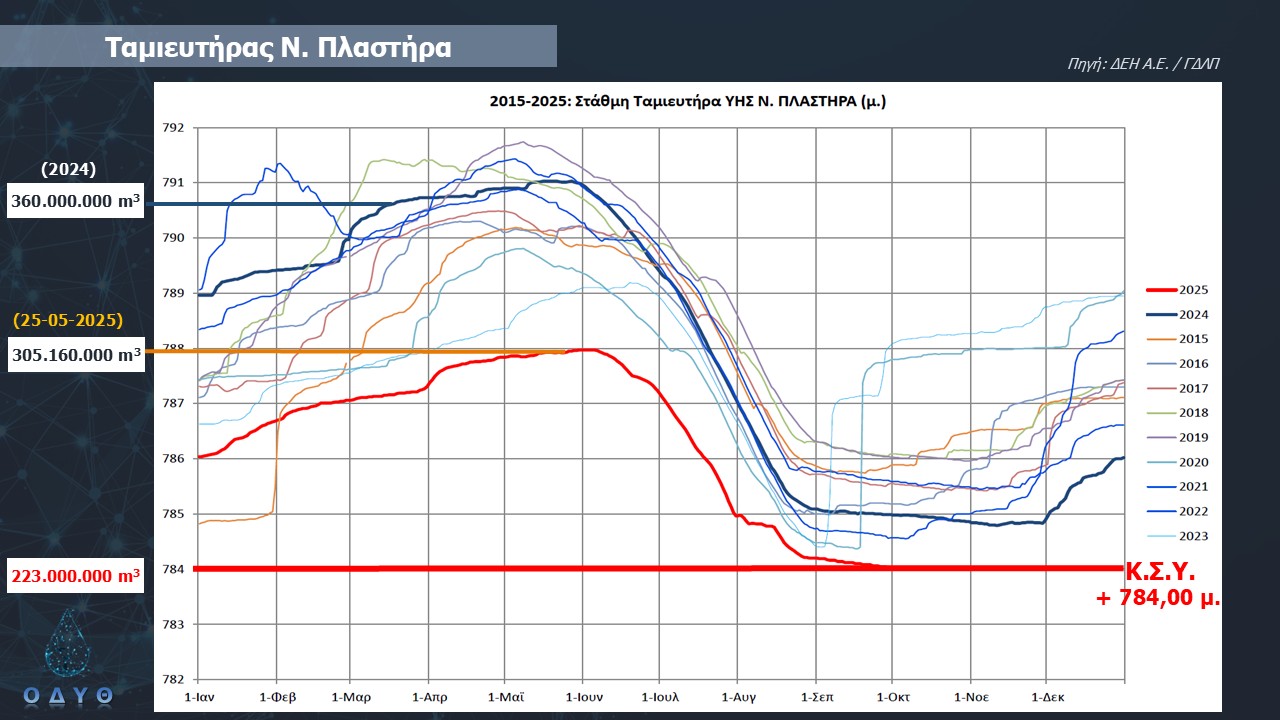Select the red Κ.Σ.Υ. annotation text
This screenshot has height=720, width=1280.
click(x=1160, y=573)
